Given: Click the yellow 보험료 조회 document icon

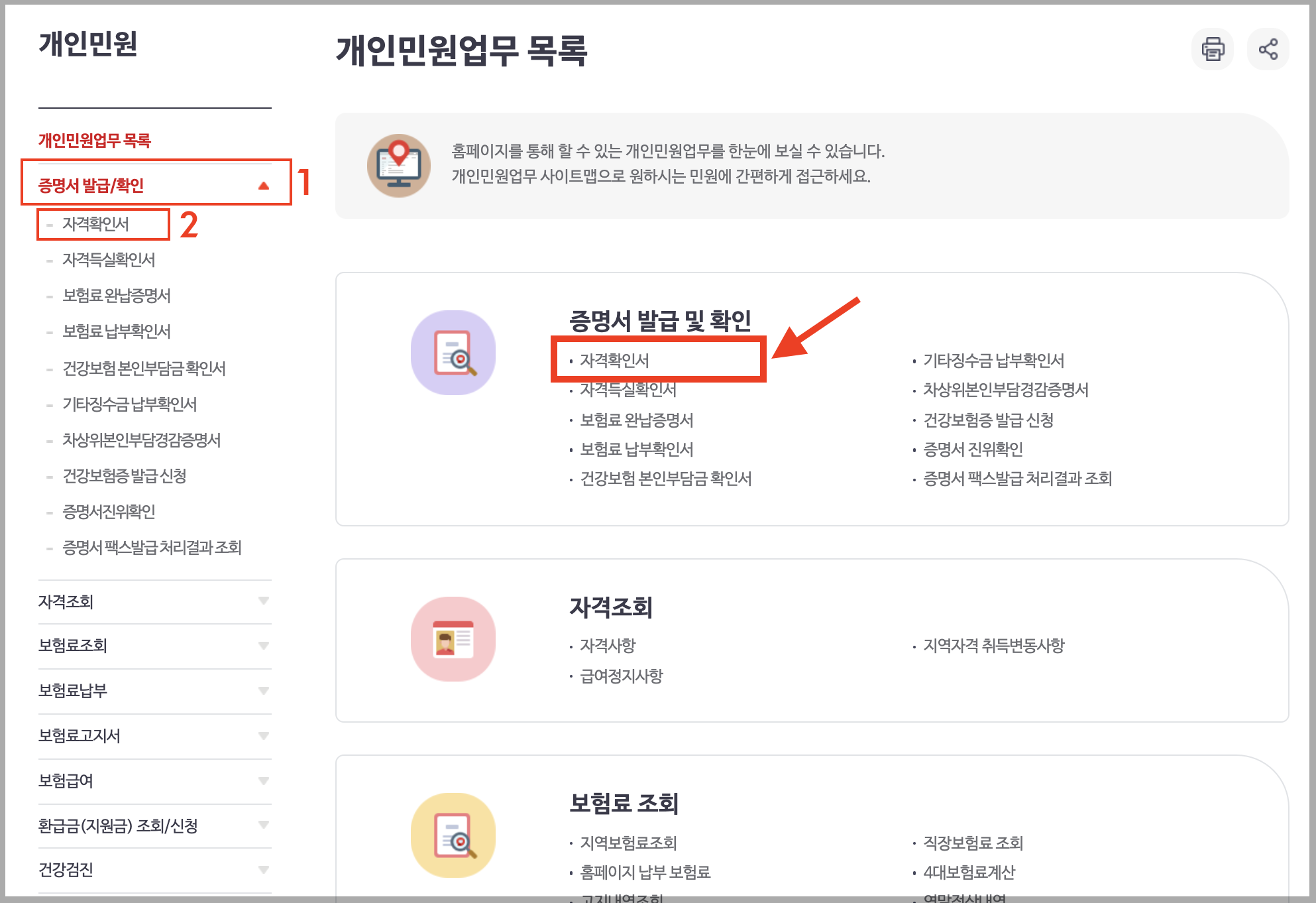Looking at the screenshot, I should point(453,835).
